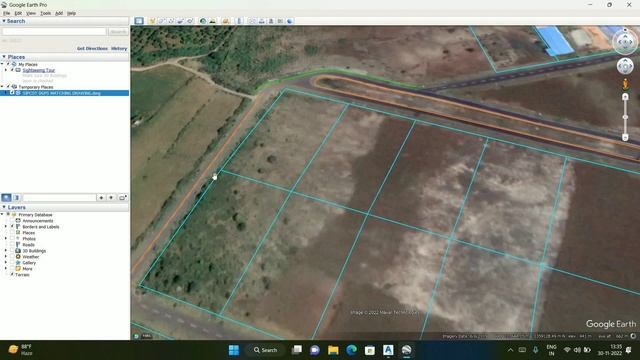The height and width of the screenshot is (360, 640).
Task: Click the Print toolbar icon
Action: [x=262, y=21]
